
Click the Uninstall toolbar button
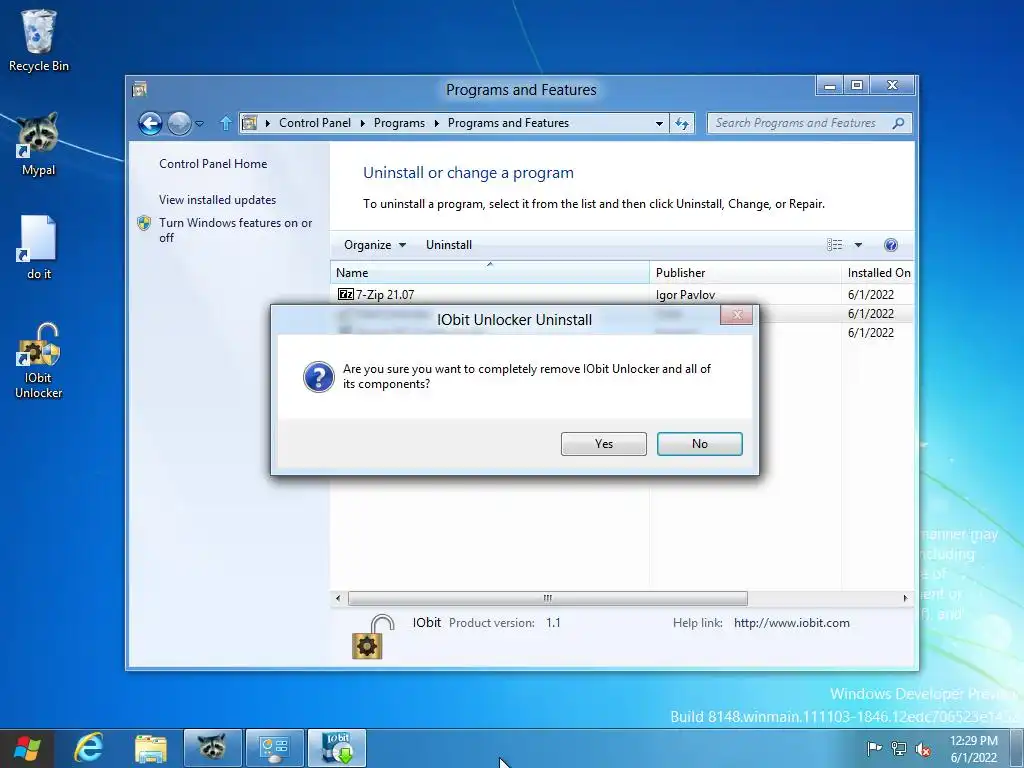449,245
